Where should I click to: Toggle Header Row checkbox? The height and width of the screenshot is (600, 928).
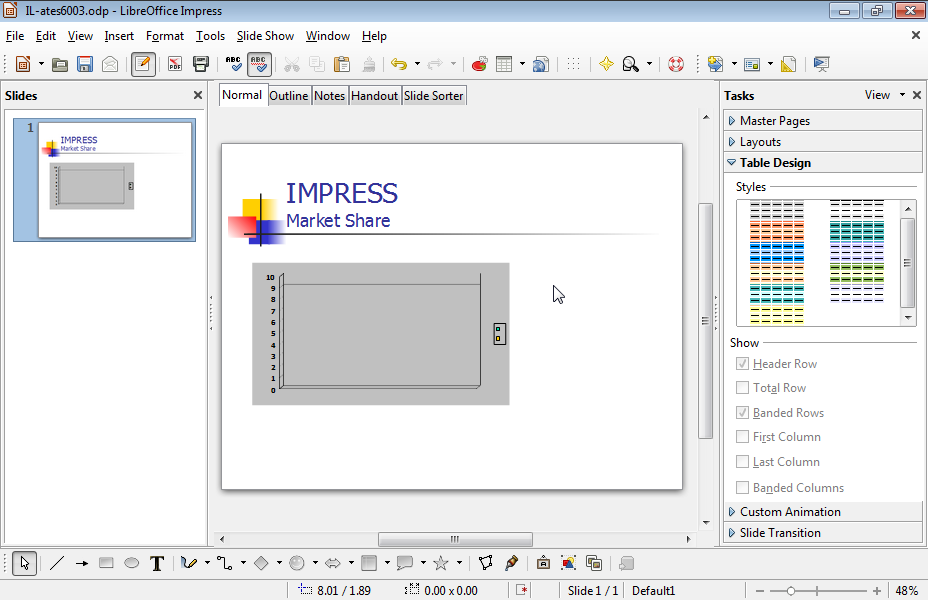pos(742,363)
